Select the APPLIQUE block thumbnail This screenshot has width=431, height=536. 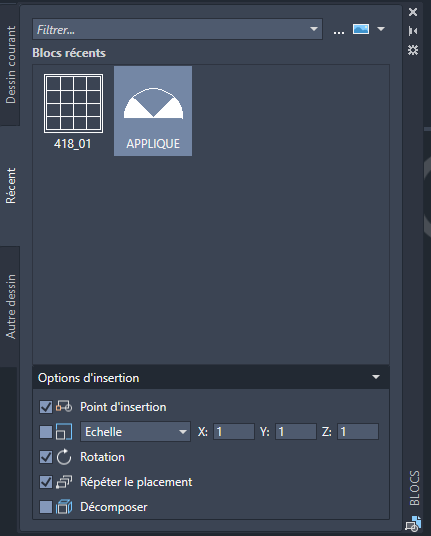(153, 111)
